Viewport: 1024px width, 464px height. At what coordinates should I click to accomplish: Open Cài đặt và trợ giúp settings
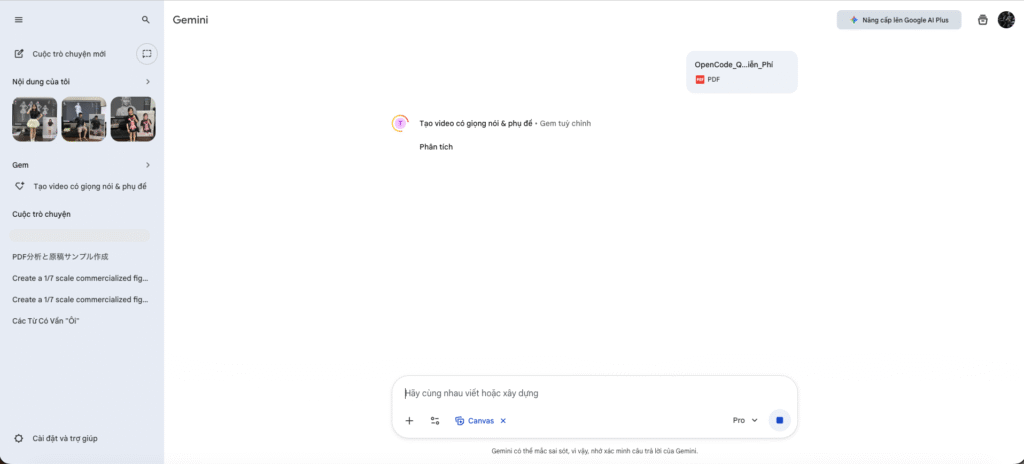(x=64, y=438)
